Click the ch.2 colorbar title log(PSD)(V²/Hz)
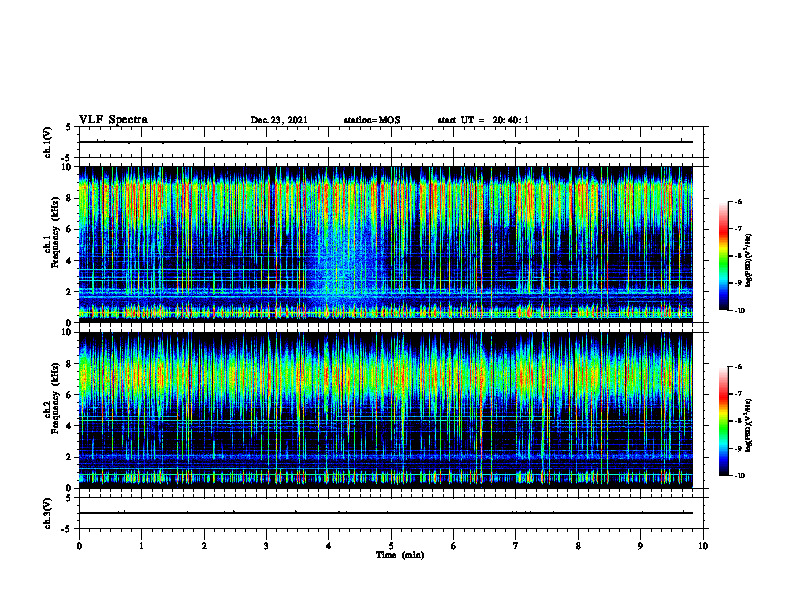Image resolution: width=792 pixels, height=612 pixels. (x=749, y=425)
